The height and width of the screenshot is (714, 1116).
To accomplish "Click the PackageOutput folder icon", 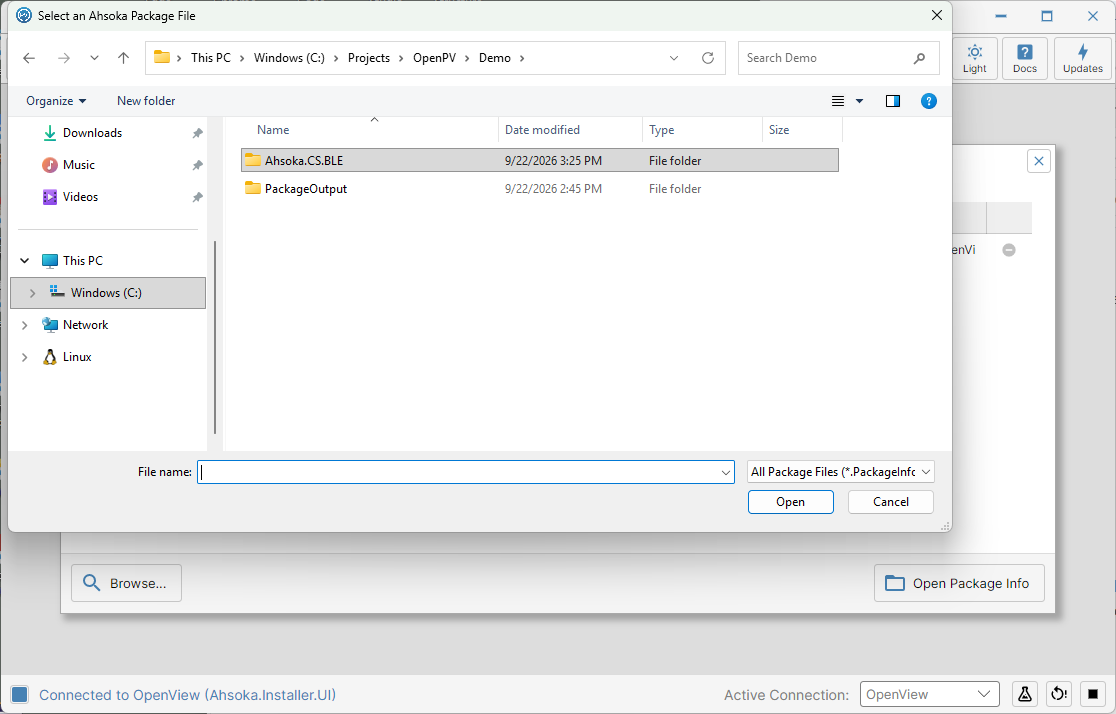I will (253, 188).
